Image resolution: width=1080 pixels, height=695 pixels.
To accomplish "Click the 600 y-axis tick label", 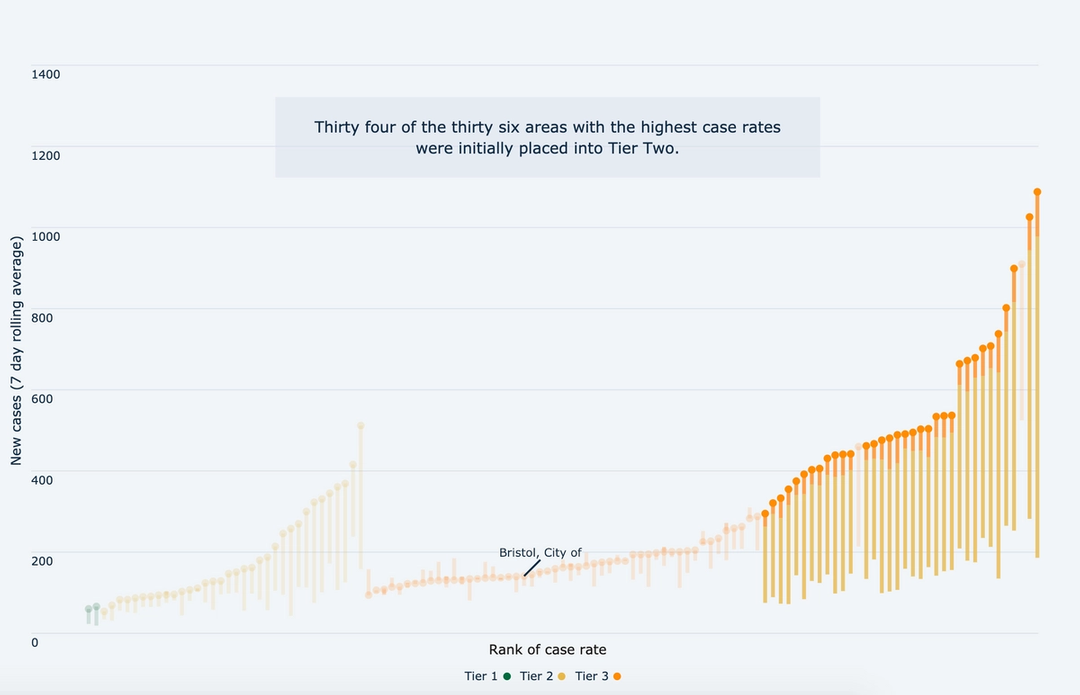I will pos(42,399).
